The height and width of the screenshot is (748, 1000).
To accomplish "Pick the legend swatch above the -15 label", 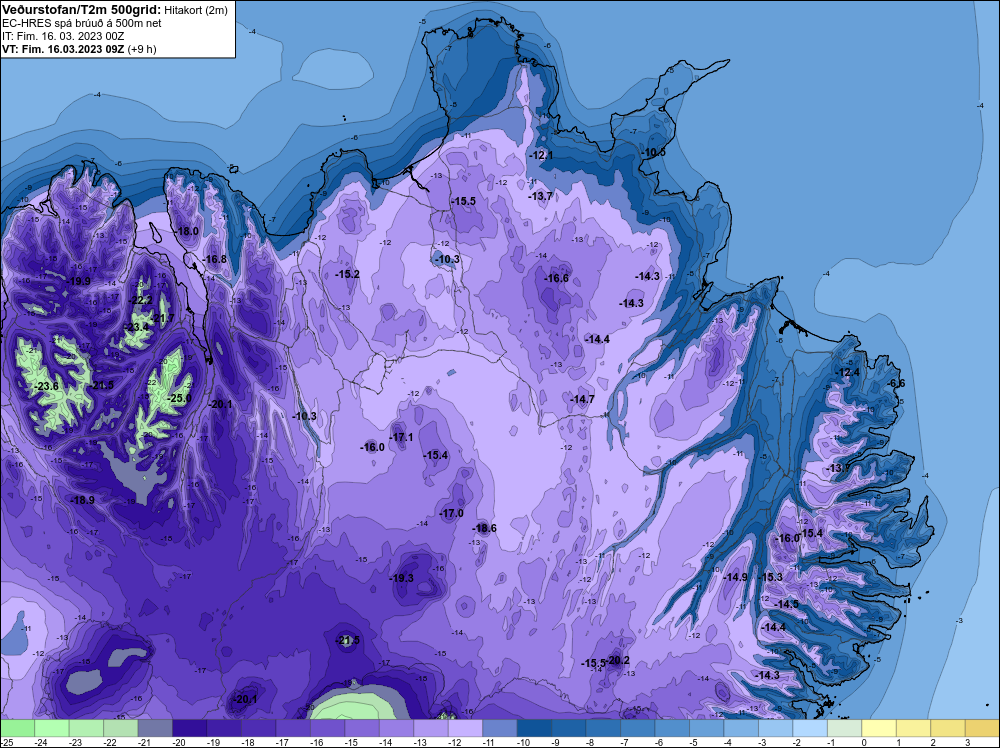I will 362,728.
